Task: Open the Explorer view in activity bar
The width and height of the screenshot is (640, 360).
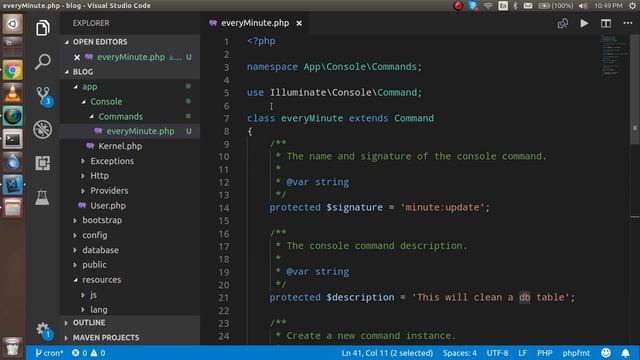Action: (x=42, y=28)
